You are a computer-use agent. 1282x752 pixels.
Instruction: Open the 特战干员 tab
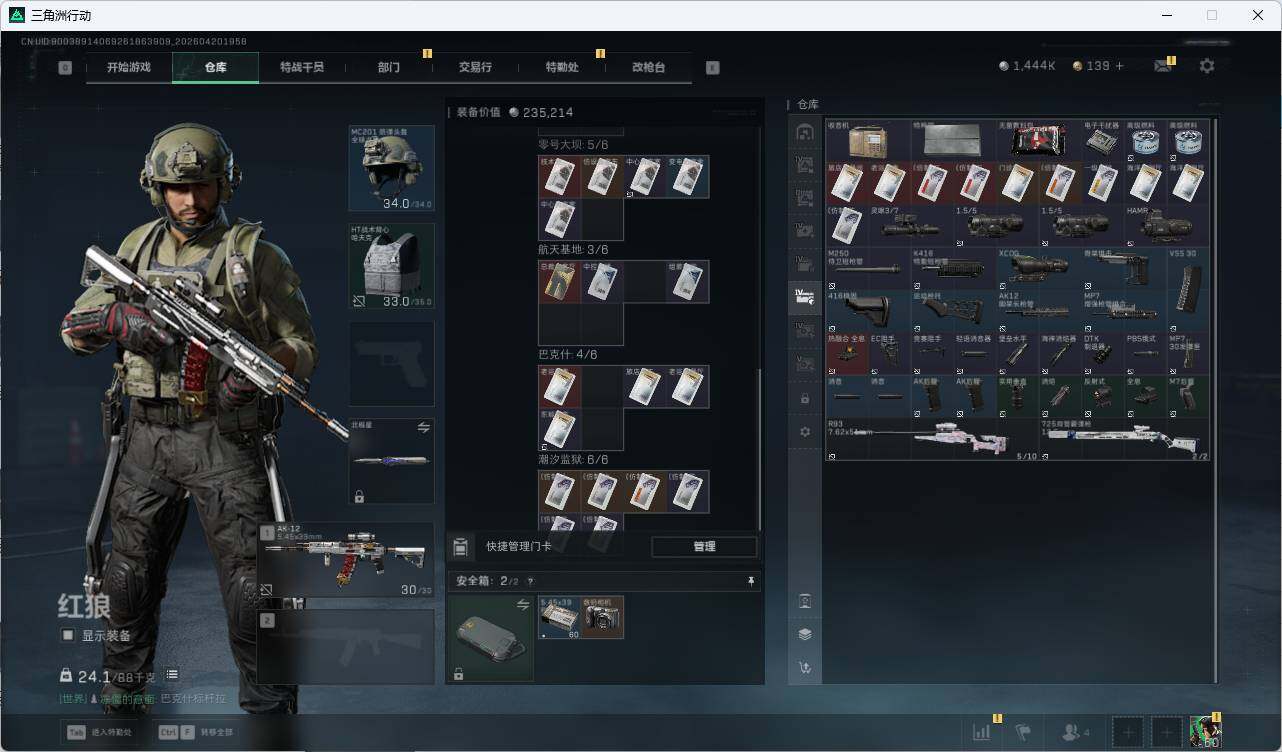[302, 67]
